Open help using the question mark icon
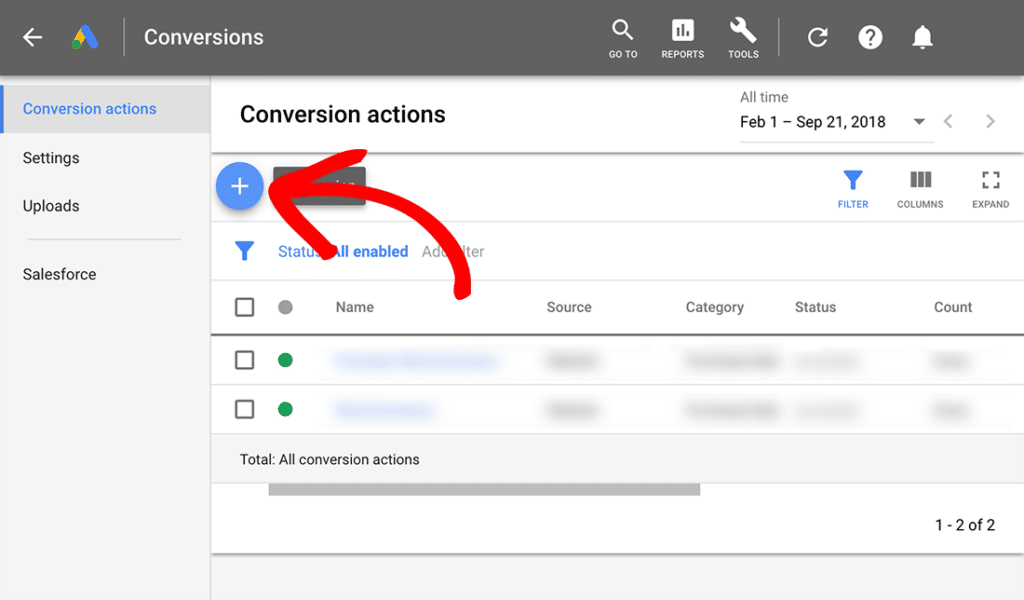The height and width of the screenshot is (600, 1024). [x=870, y=37]
